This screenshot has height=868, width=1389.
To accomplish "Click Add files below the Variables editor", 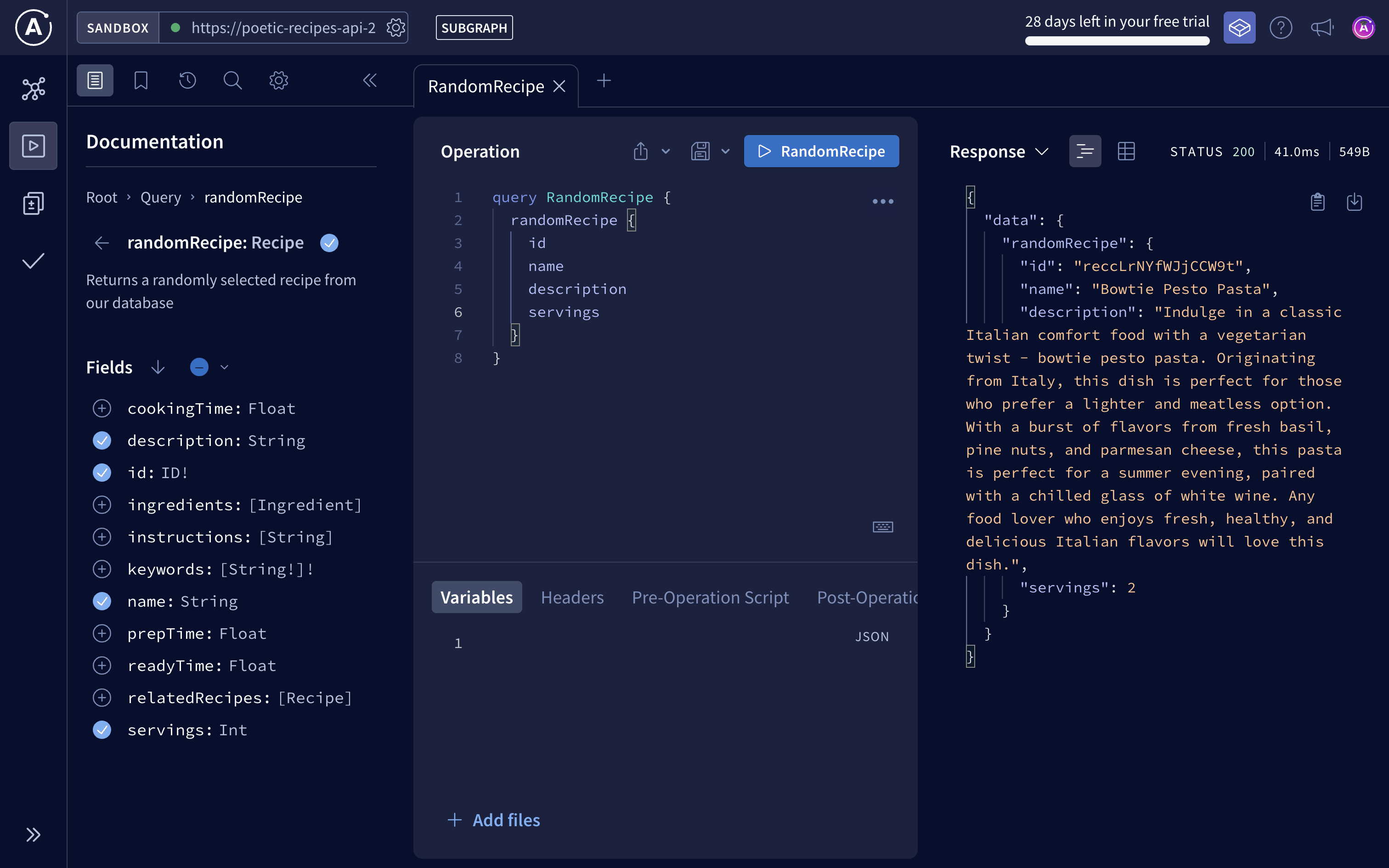I will click(494, 820).
